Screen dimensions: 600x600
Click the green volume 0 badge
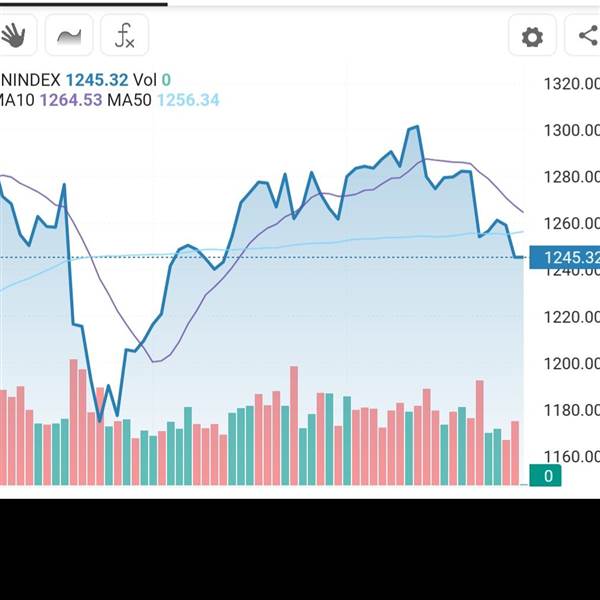pos(545,476)
